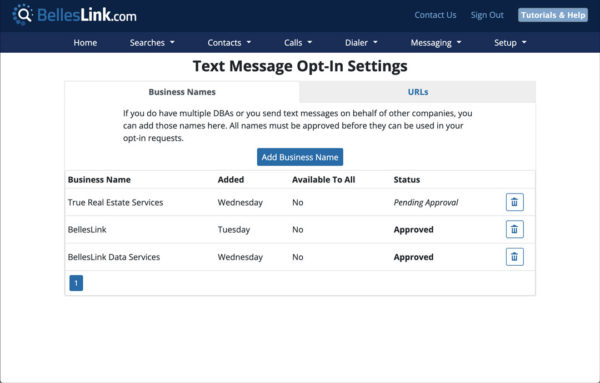
Task: Open Tutorials & Help
Action: 553,15
